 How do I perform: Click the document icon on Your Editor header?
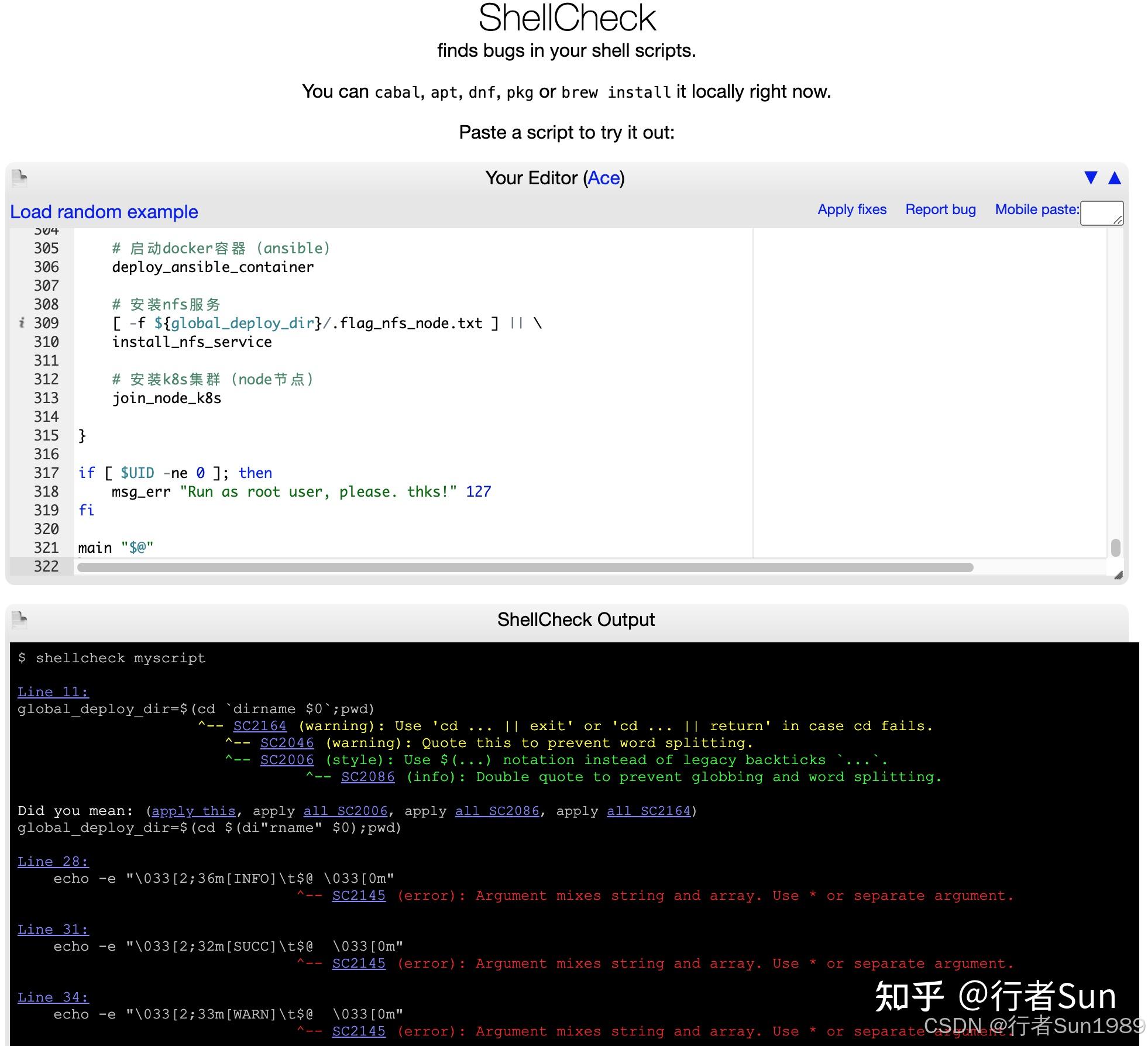(18, 178)
